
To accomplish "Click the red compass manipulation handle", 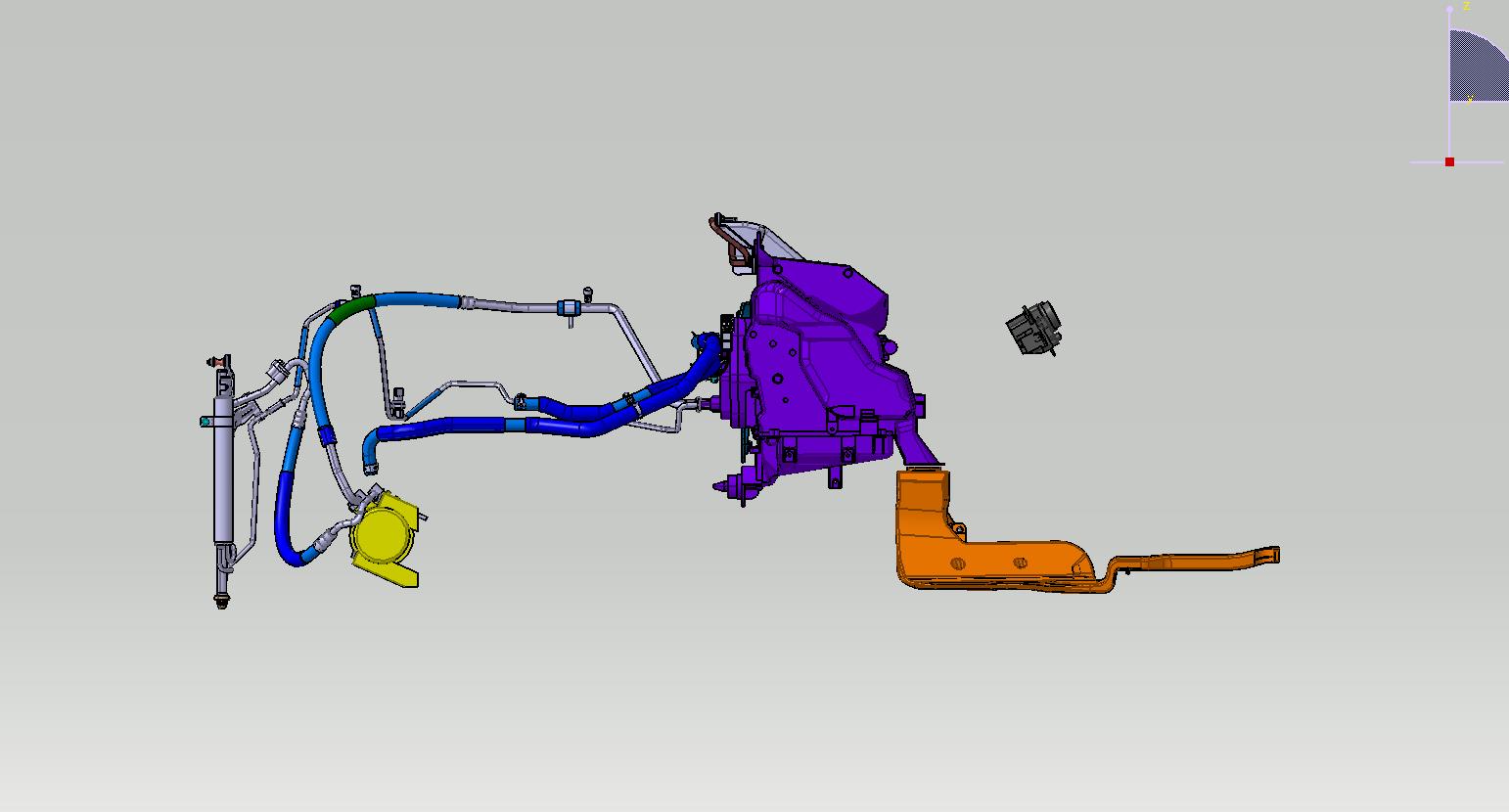I will point(1449,161).
